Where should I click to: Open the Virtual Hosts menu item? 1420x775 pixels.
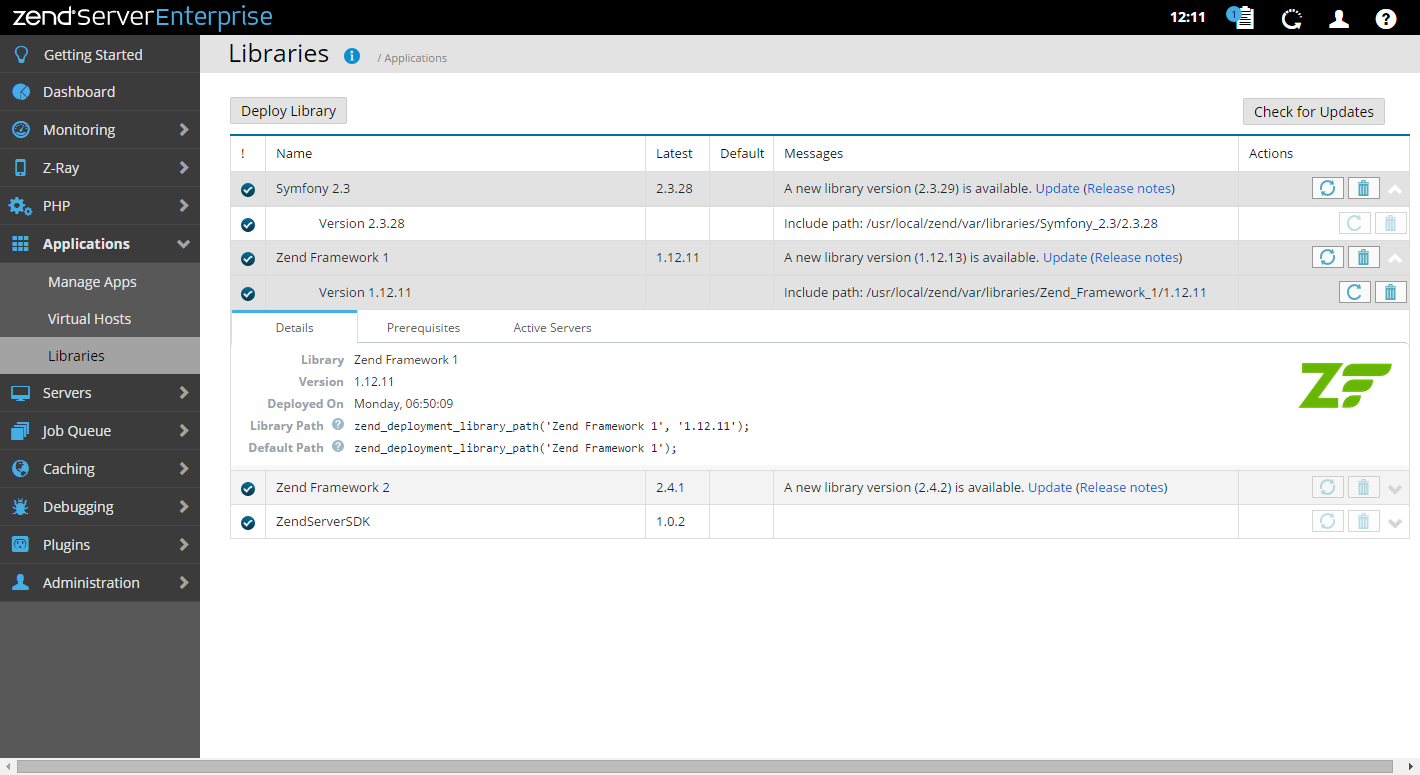(x=90, y=319)
